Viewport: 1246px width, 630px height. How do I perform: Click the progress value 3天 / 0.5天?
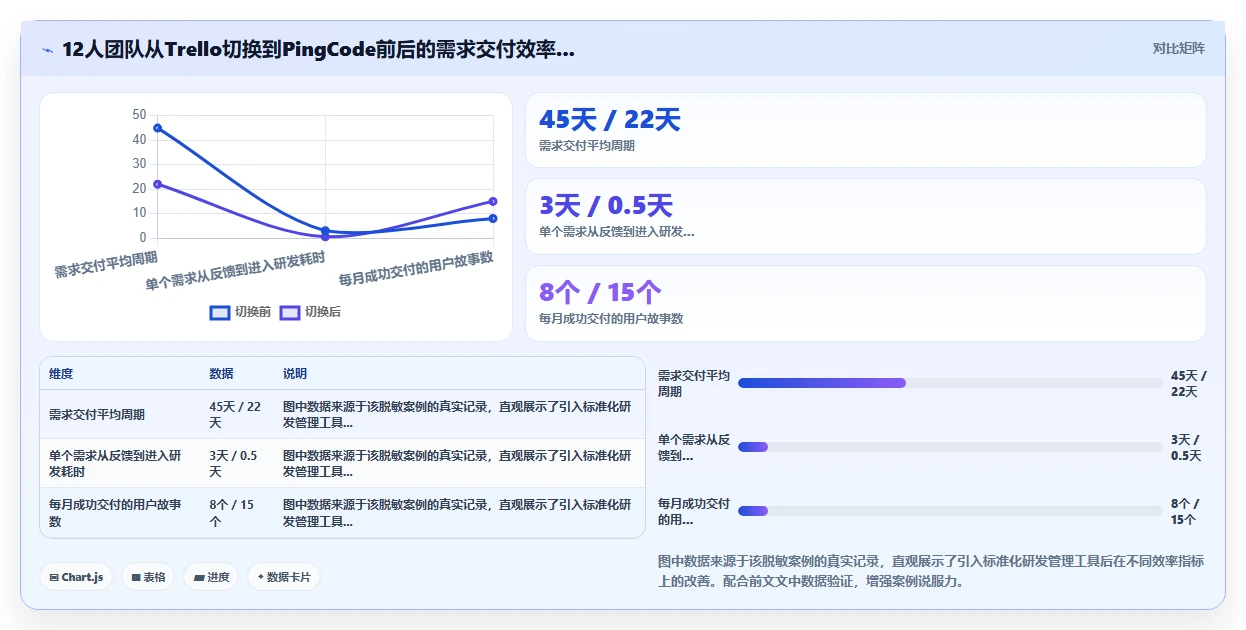click(x=1185, y=447)
